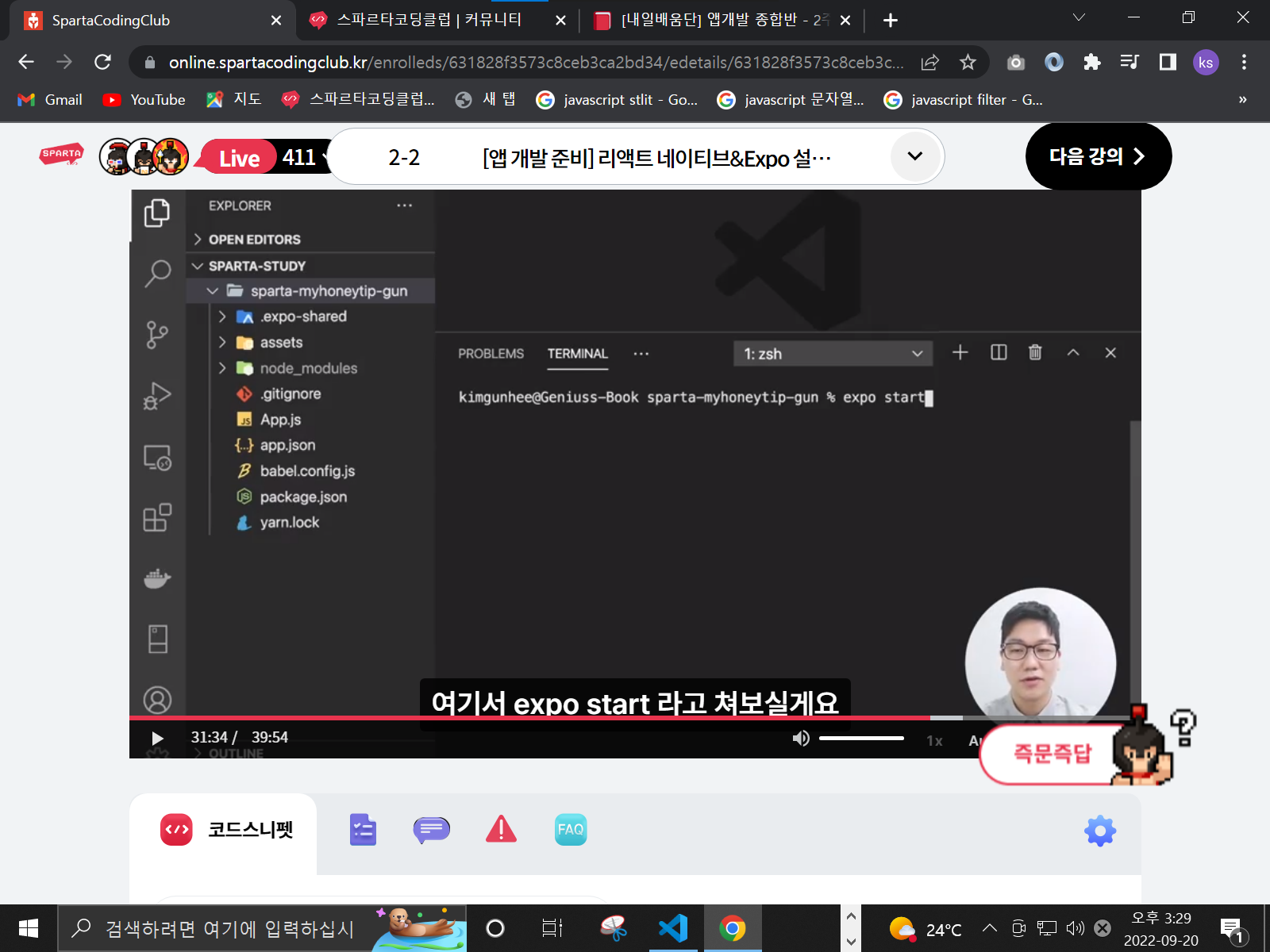Viewport: 1270px width, 952px height.
Task: Change playback speed 1x
Action: 934,741
